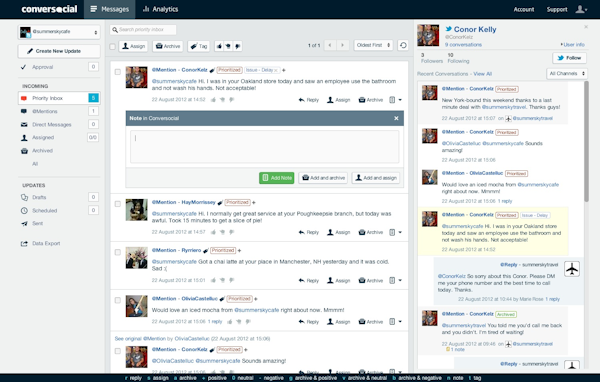Go to next page using right arrow

pyautogui.click(x=342, y=46)
